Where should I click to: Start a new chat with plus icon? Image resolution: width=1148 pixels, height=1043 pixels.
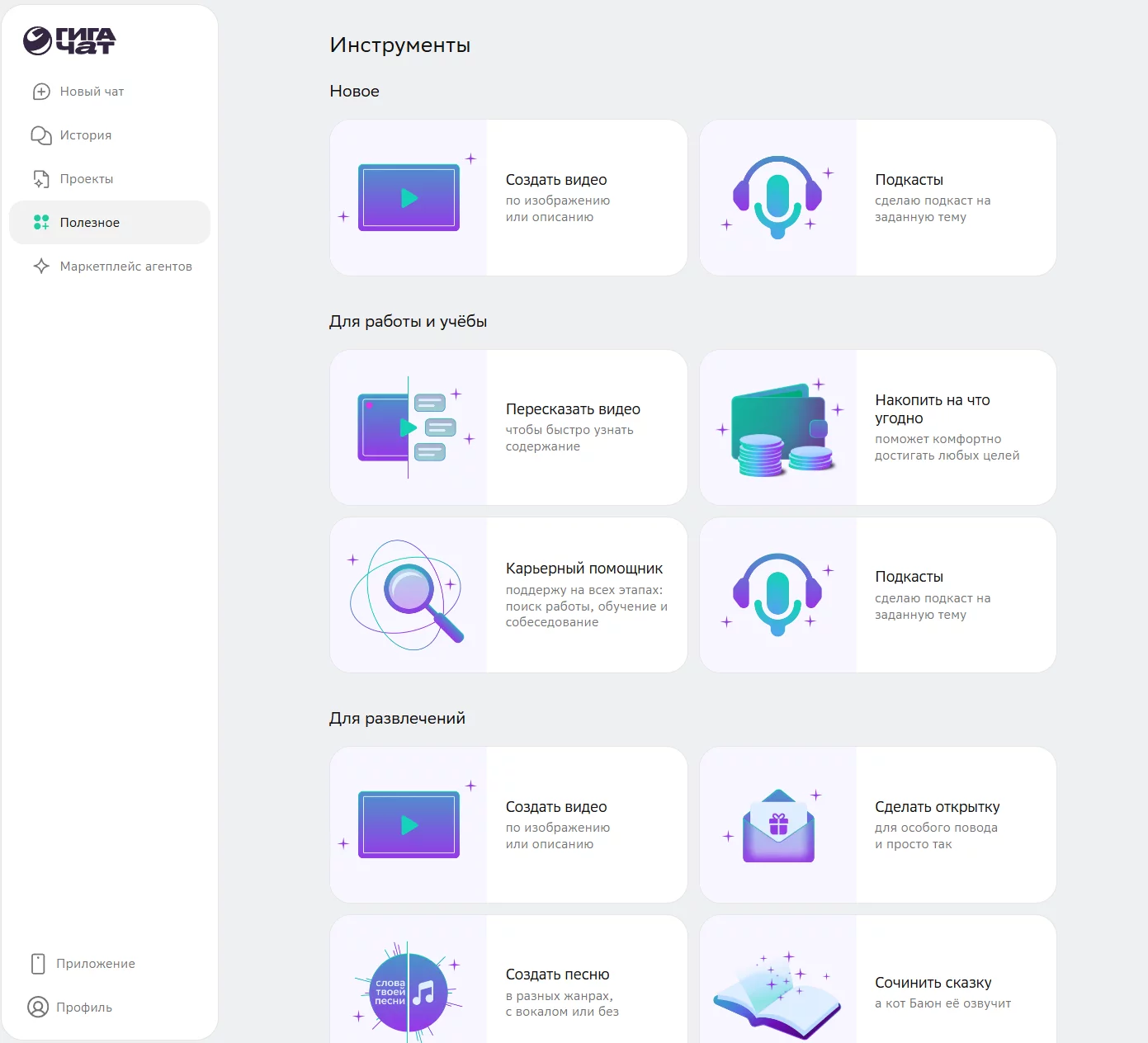(41, 92)
